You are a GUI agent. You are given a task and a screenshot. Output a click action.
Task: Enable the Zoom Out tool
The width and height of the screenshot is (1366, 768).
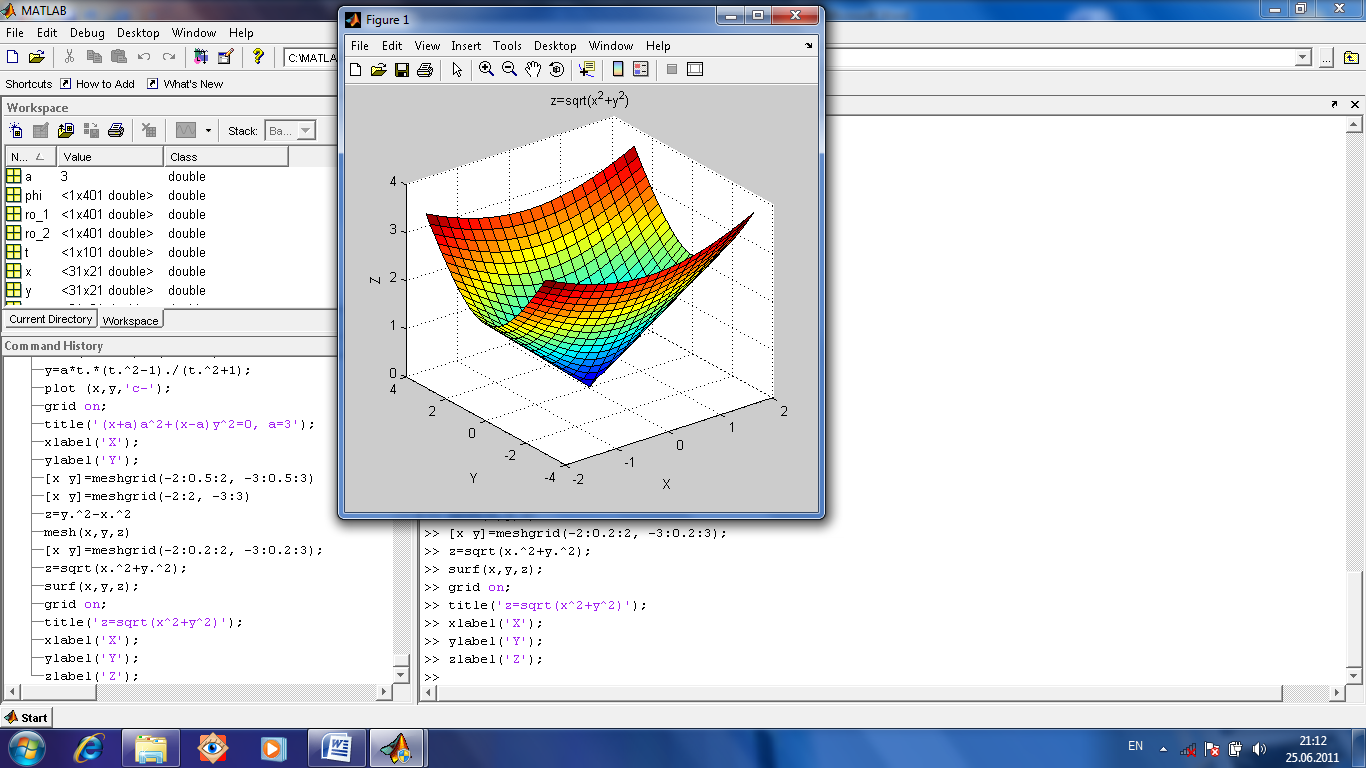[510, 69]
